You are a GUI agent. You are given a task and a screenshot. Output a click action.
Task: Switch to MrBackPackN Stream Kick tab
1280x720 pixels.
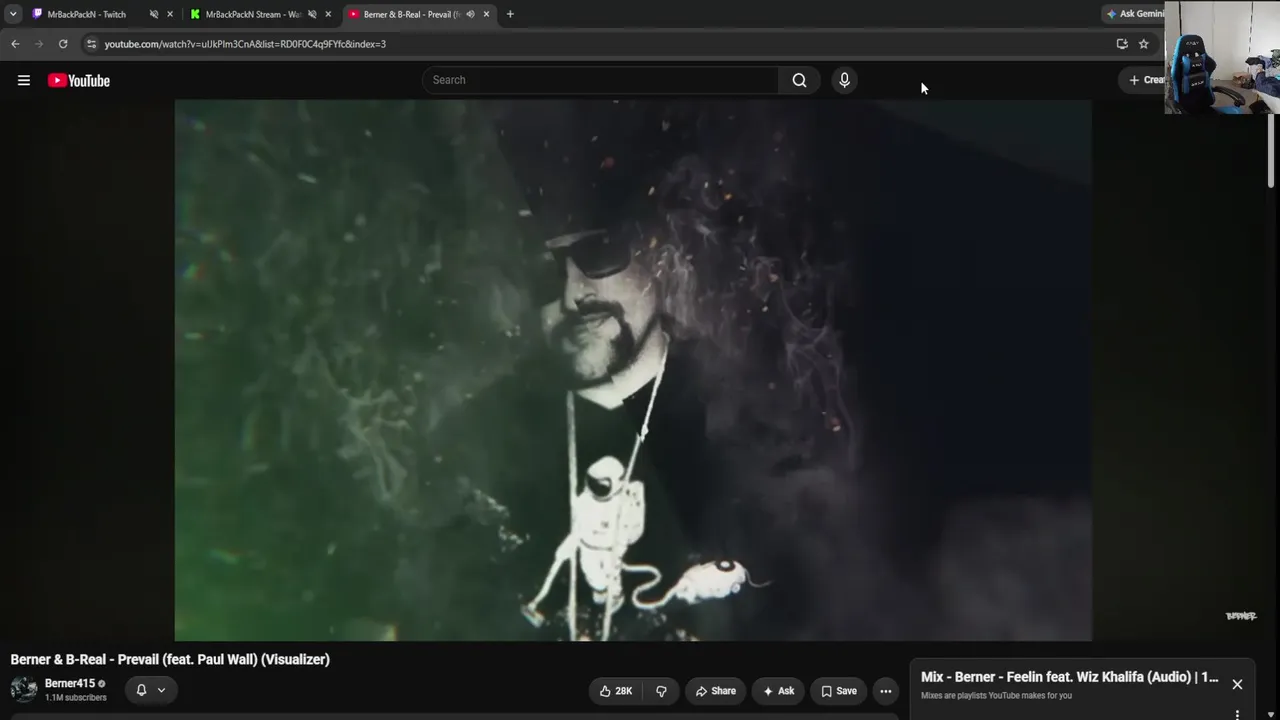coord(252,14)
